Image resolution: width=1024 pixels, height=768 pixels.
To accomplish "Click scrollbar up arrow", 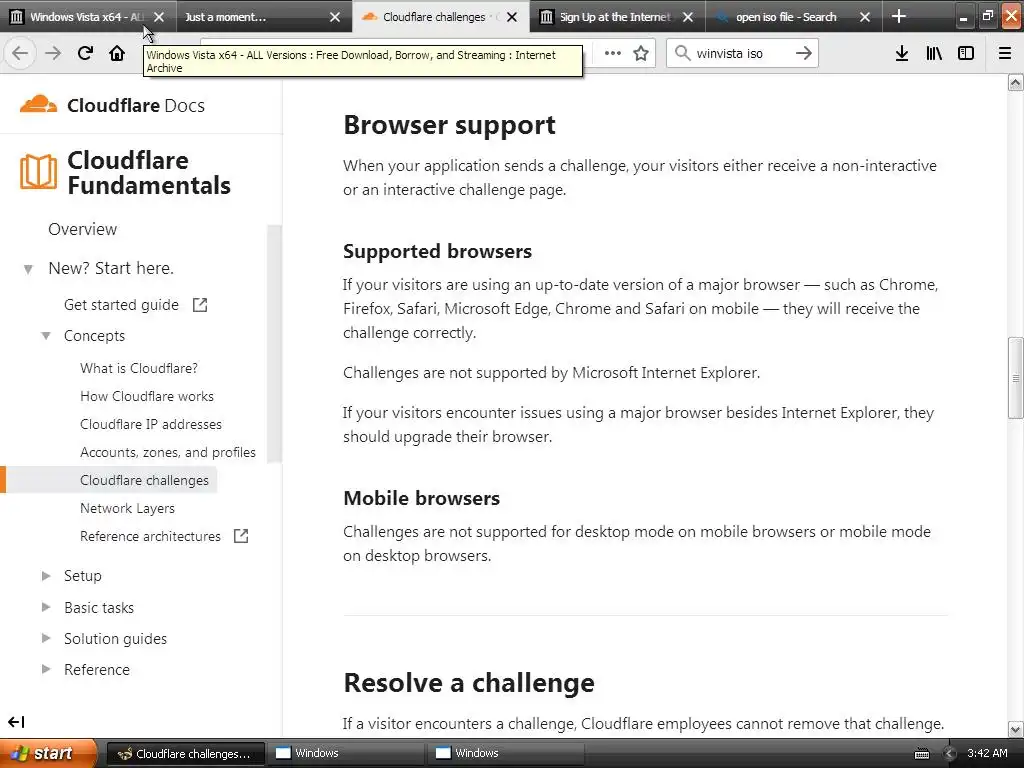I will (1016, 82).
